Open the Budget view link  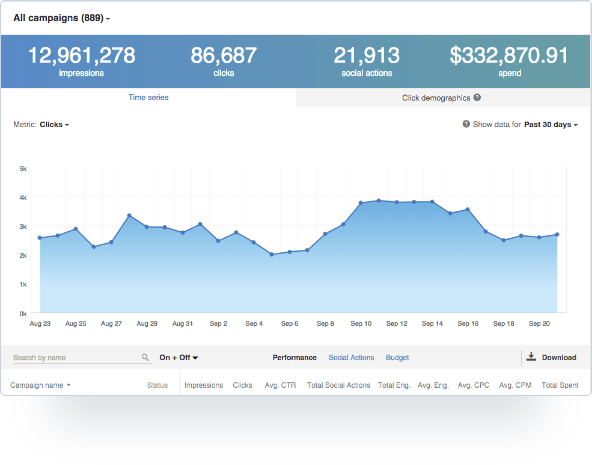pos(397,357)
